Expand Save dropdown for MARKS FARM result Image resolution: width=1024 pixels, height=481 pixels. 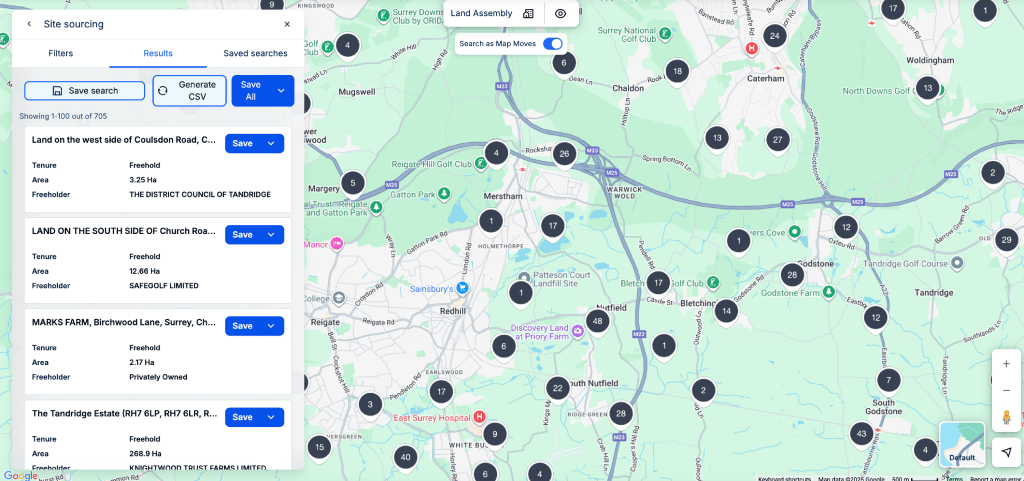[x=271, y=325]
